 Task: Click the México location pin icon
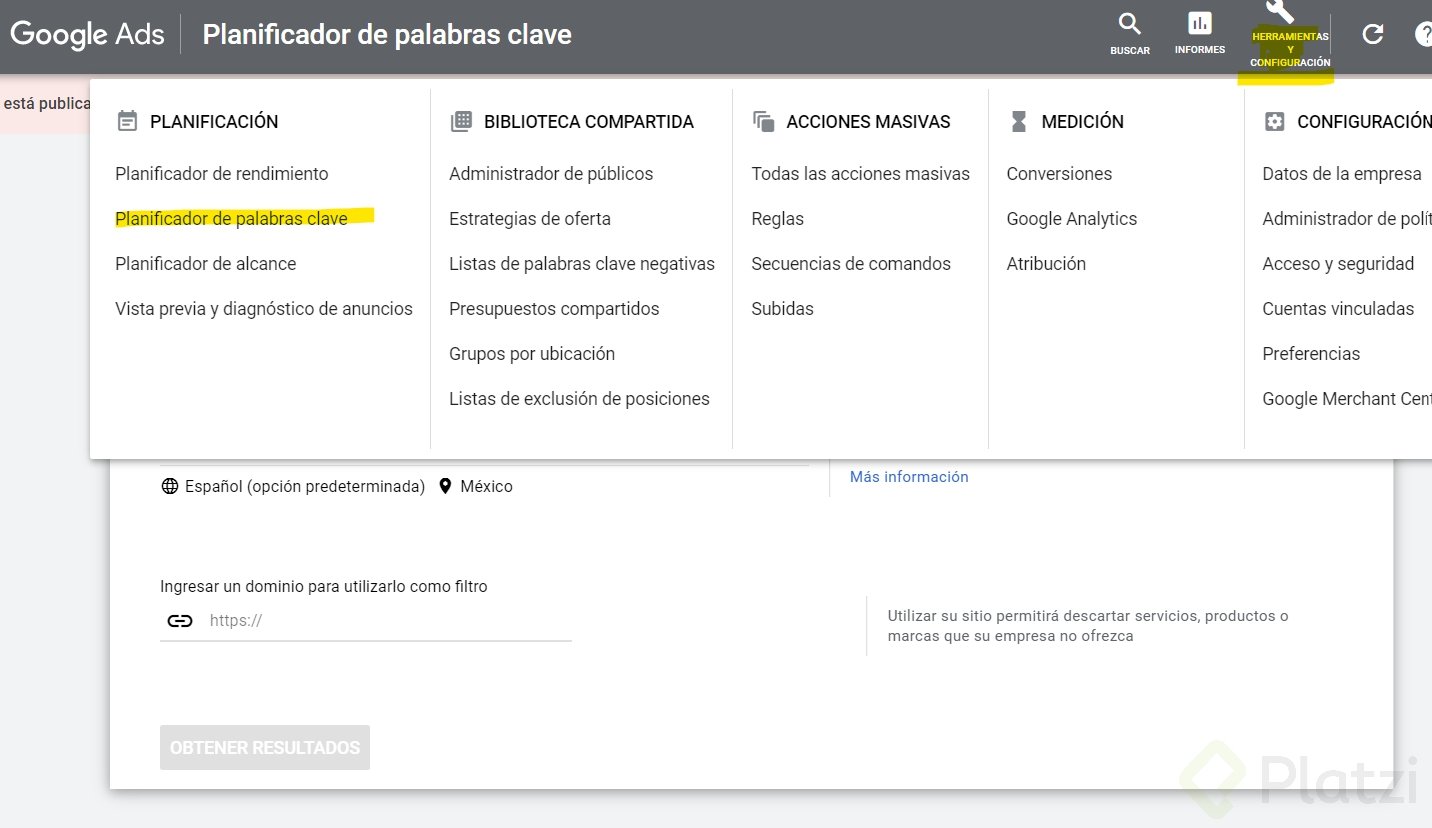(445, 487)
